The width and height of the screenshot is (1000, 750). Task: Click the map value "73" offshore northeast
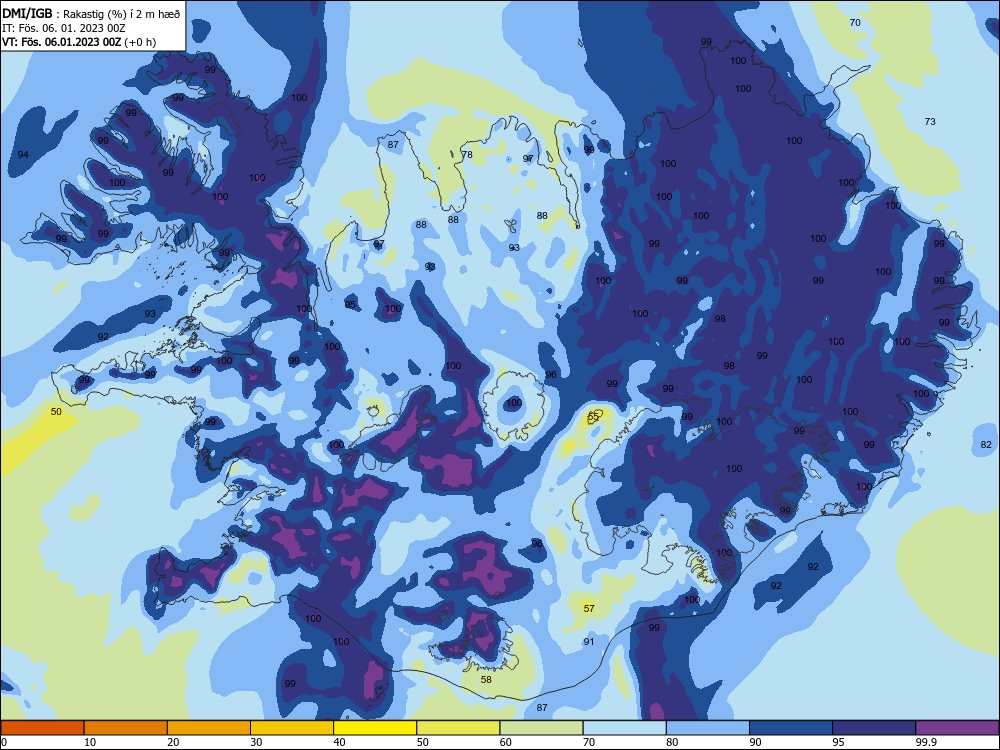(930, 121)
